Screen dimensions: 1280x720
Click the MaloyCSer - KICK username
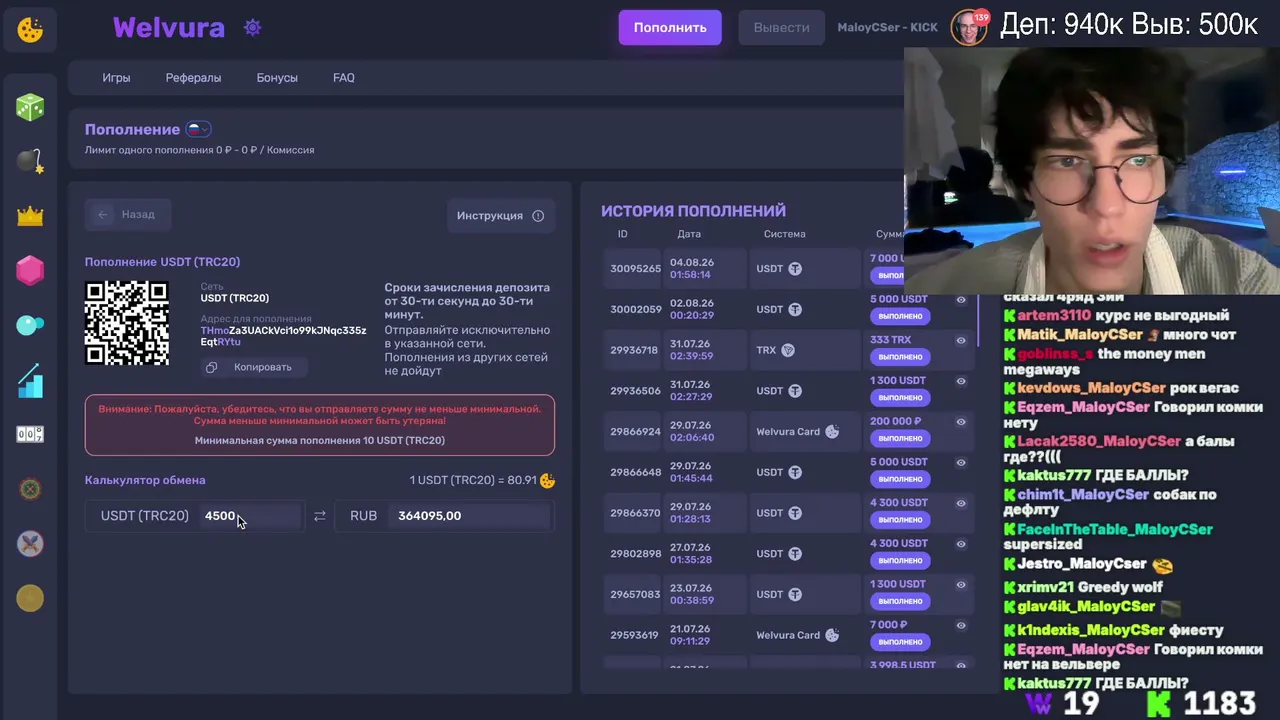888,28
